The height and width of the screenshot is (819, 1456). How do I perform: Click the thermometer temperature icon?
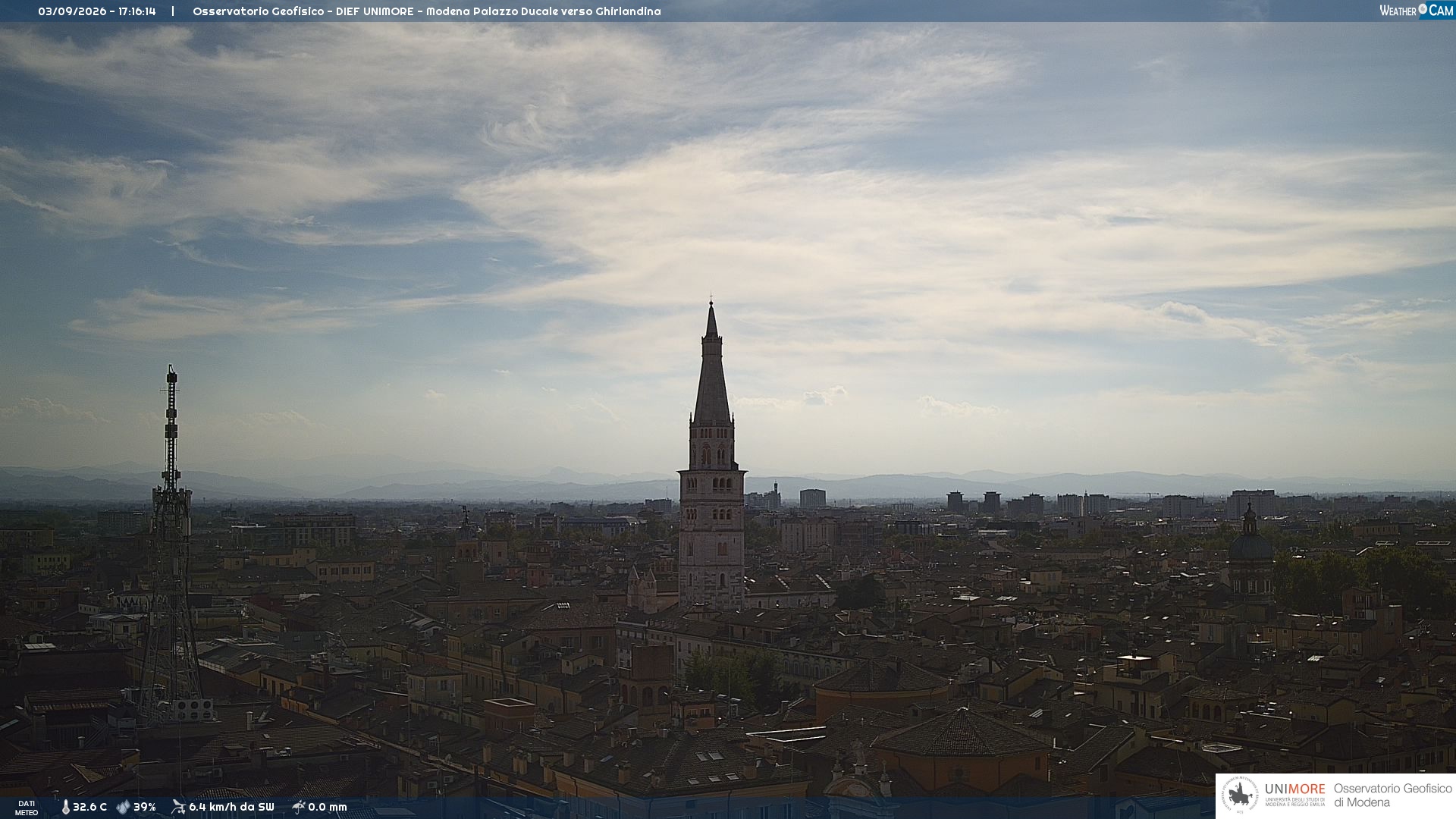(65, 807)
